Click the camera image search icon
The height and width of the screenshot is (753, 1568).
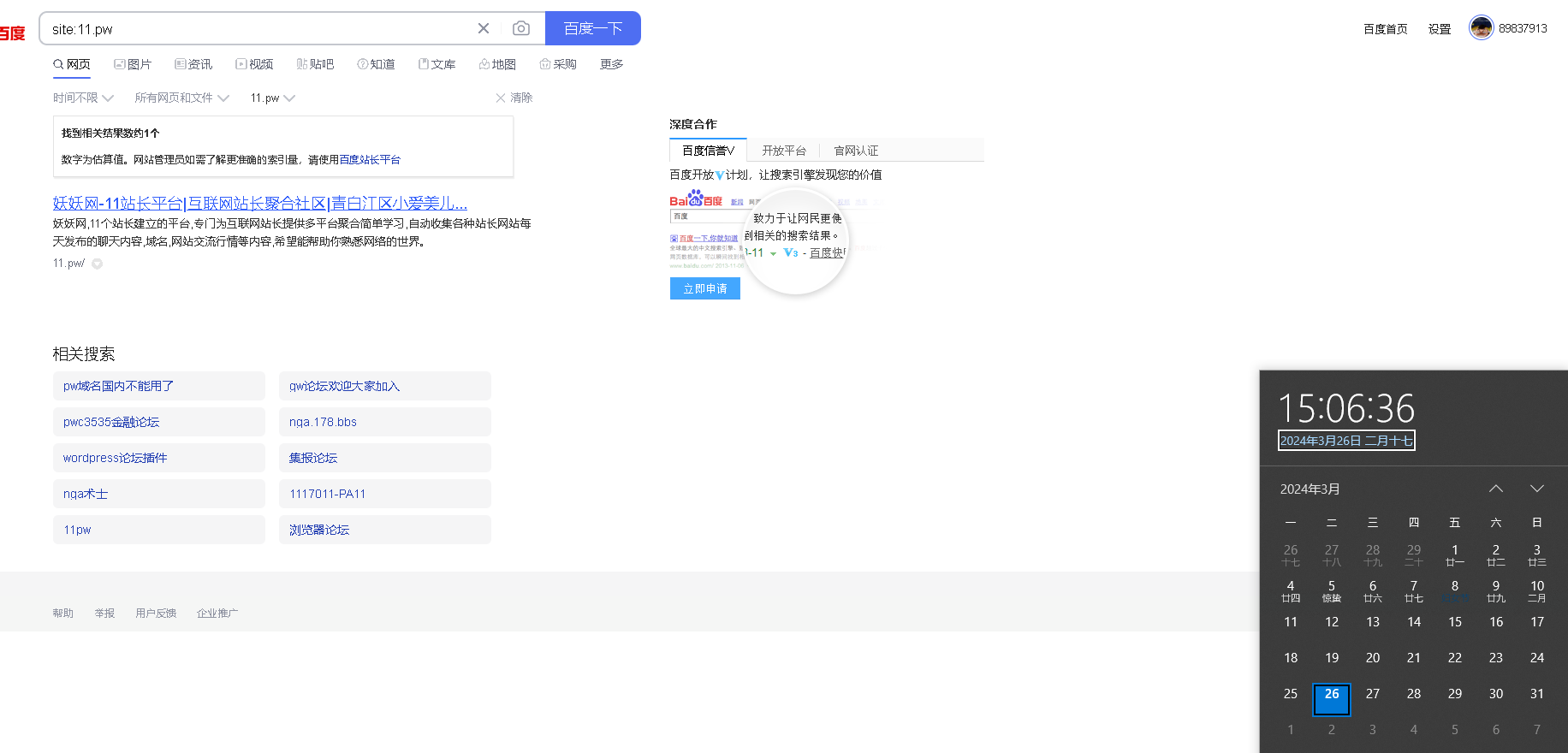click(520, 28)
